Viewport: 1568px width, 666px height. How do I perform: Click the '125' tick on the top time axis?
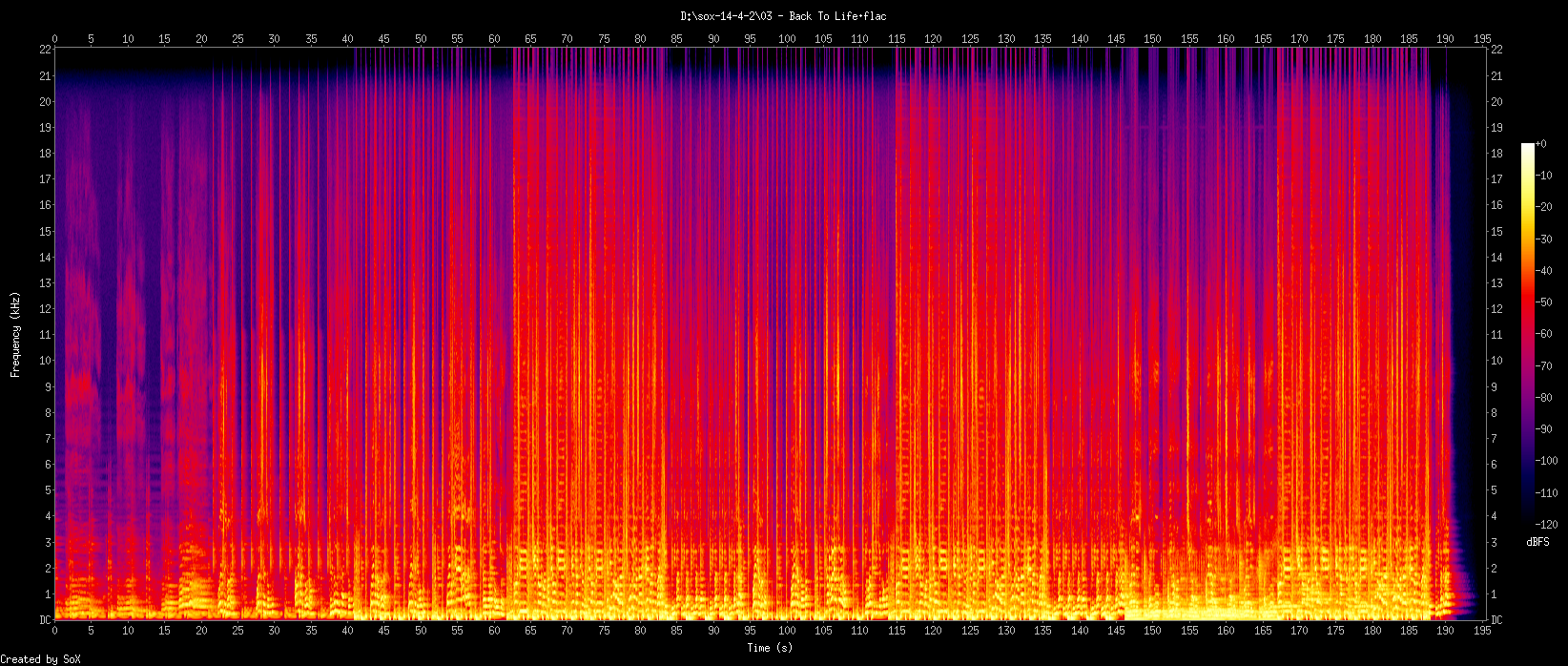pyautogui.click(x=970, y=39)
